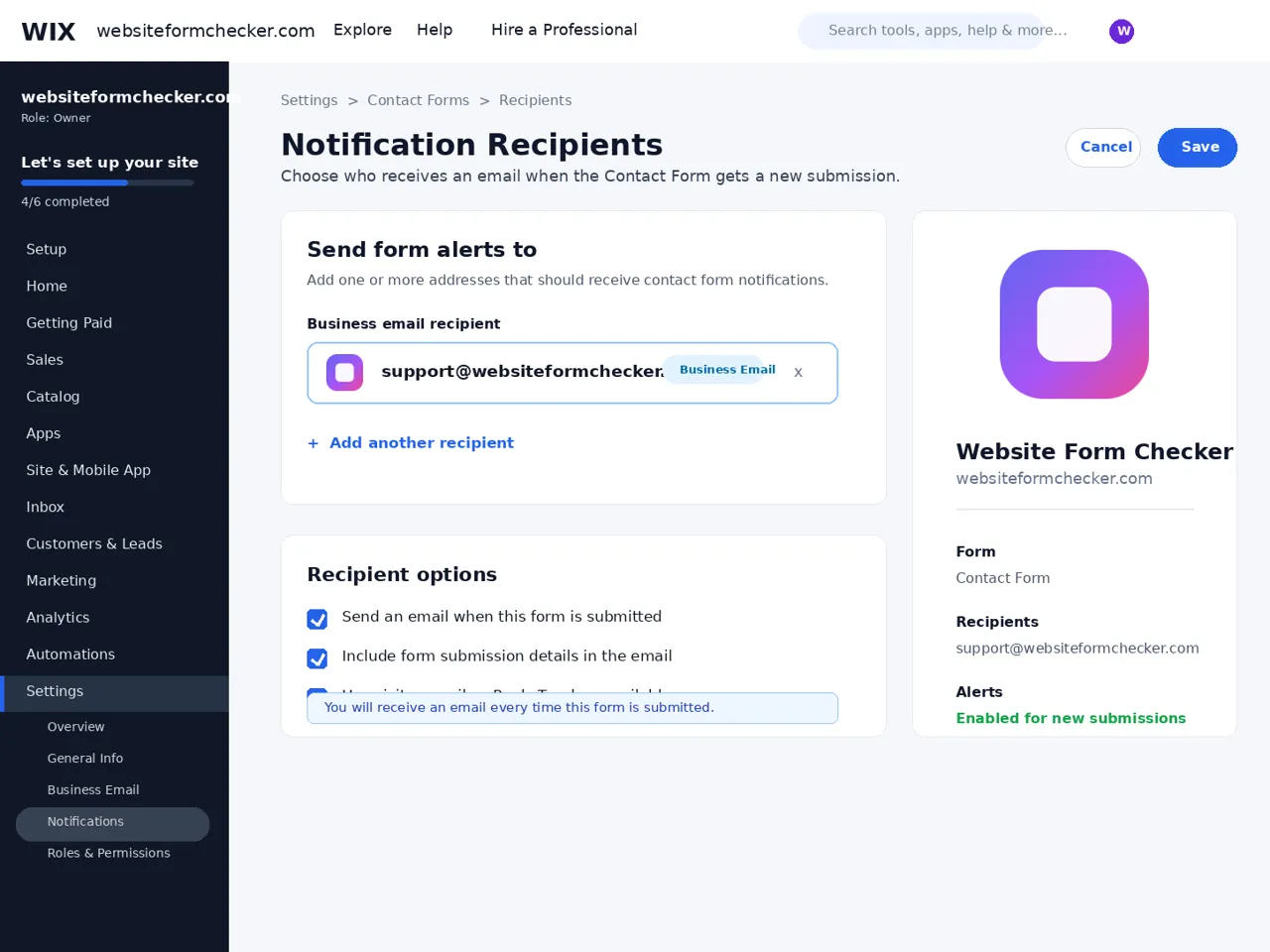Click the email every time info banner
This screenshot has height=952, width=1270.
pyautogui.click(x=572, y=708)
